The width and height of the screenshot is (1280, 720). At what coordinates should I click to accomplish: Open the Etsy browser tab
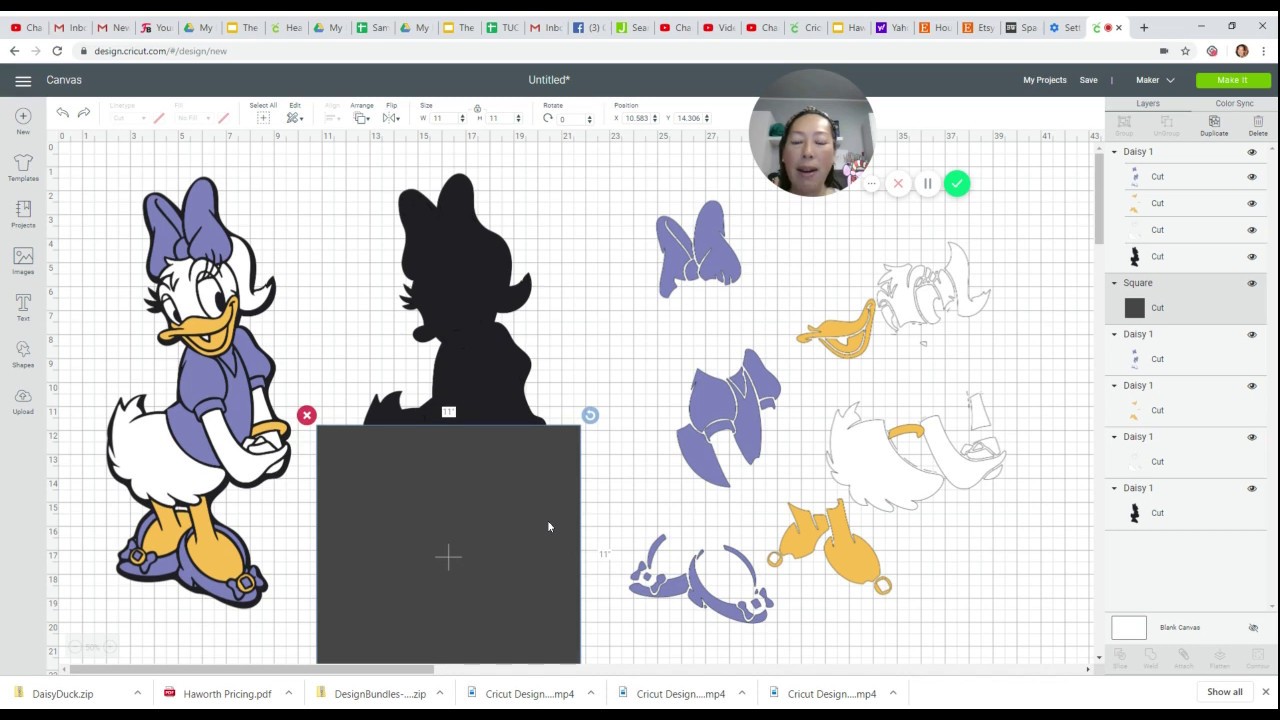point(979,28)
